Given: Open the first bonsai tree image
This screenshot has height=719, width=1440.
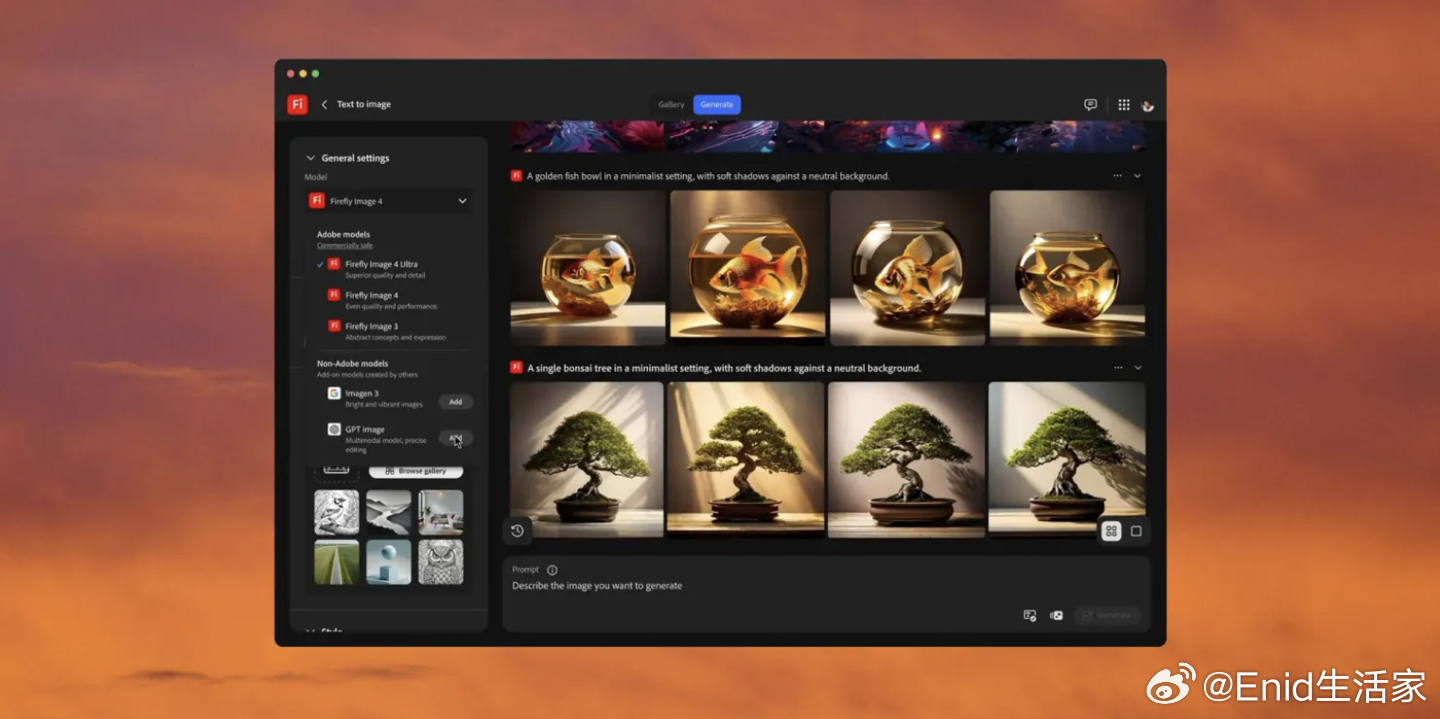Looking at the screenshot, I should [x=587, y=459].
